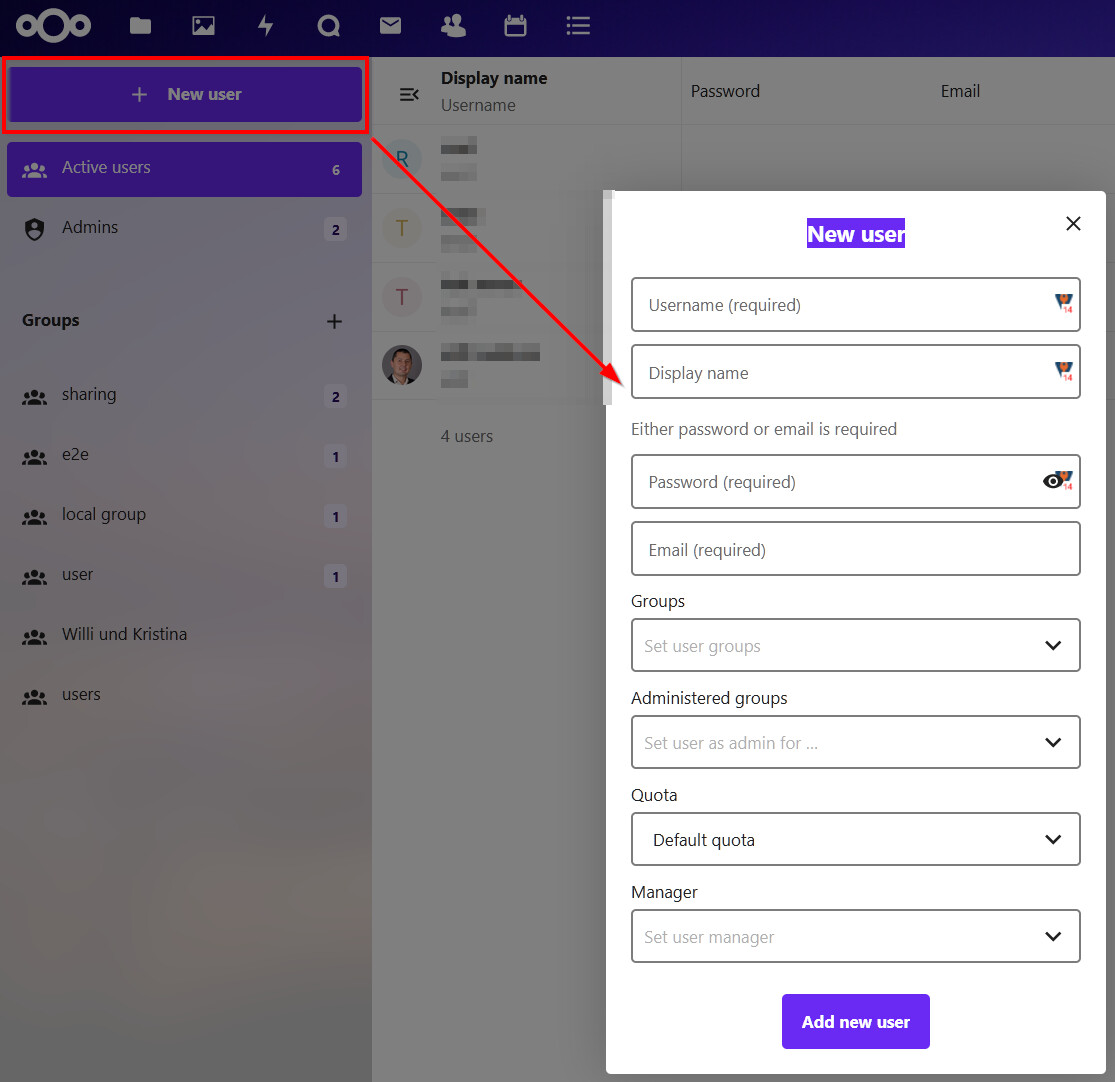Viewport: 1115px width, 1082px height.
Task: Open the Photos app
Action: [x=203, y=26]
